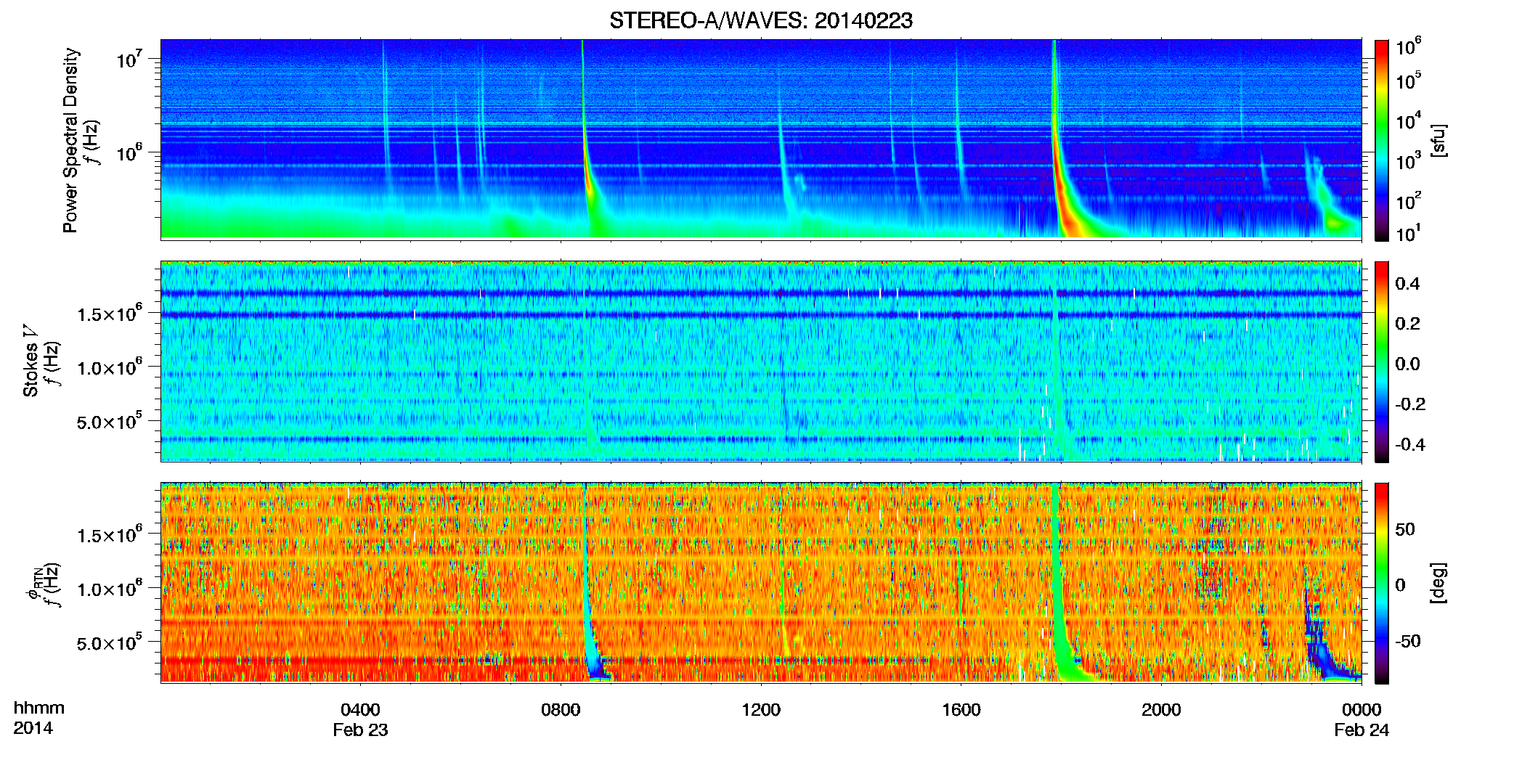
Task: Click the 0.4 label on the Stokes V color bar
Action: point(1407,284)
